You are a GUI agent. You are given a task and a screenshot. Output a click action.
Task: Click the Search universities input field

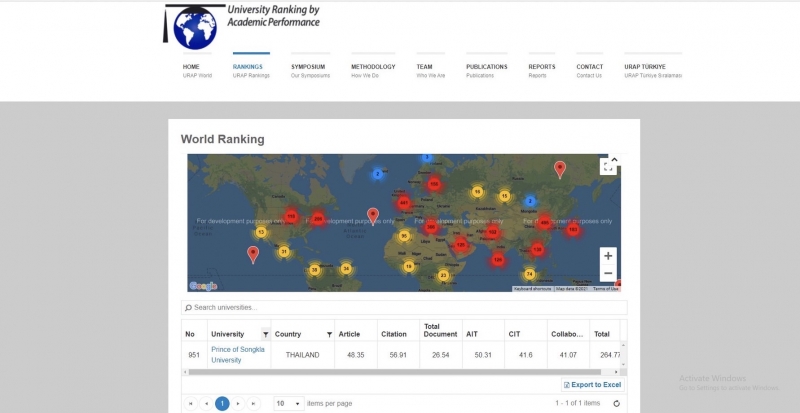coord(404,307)
